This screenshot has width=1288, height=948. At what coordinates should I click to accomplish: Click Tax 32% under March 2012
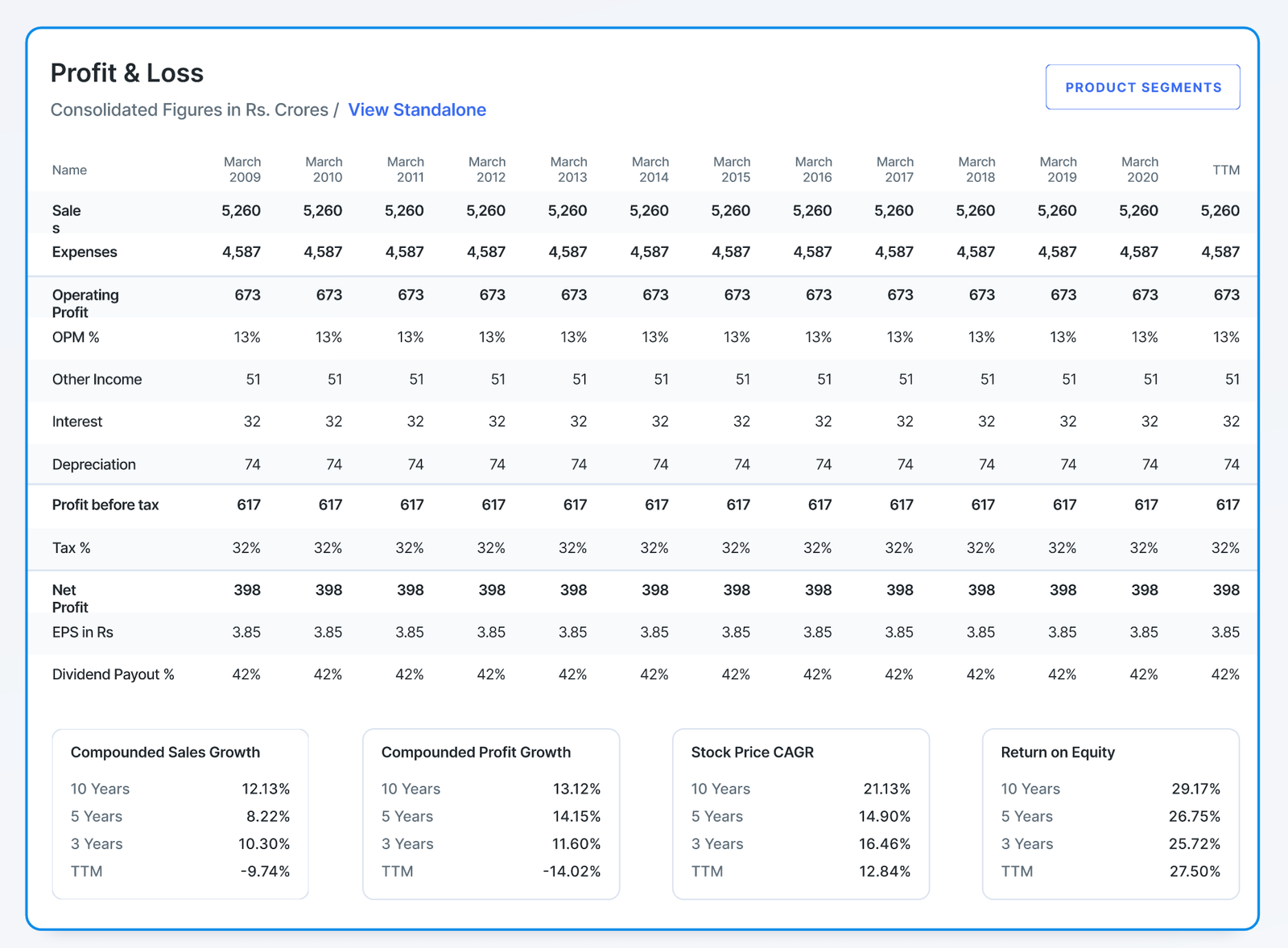tap(491, 548)
